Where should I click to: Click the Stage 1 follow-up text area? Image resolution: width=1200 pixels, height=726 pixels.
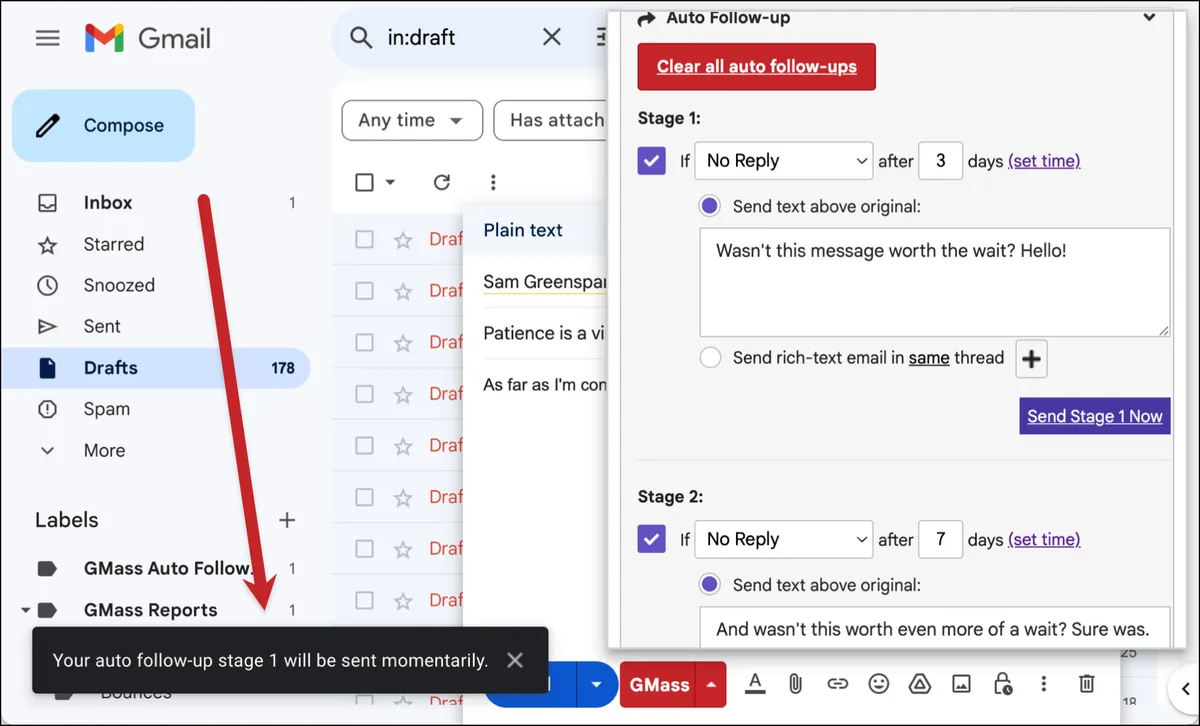click(x=935, y=282)
